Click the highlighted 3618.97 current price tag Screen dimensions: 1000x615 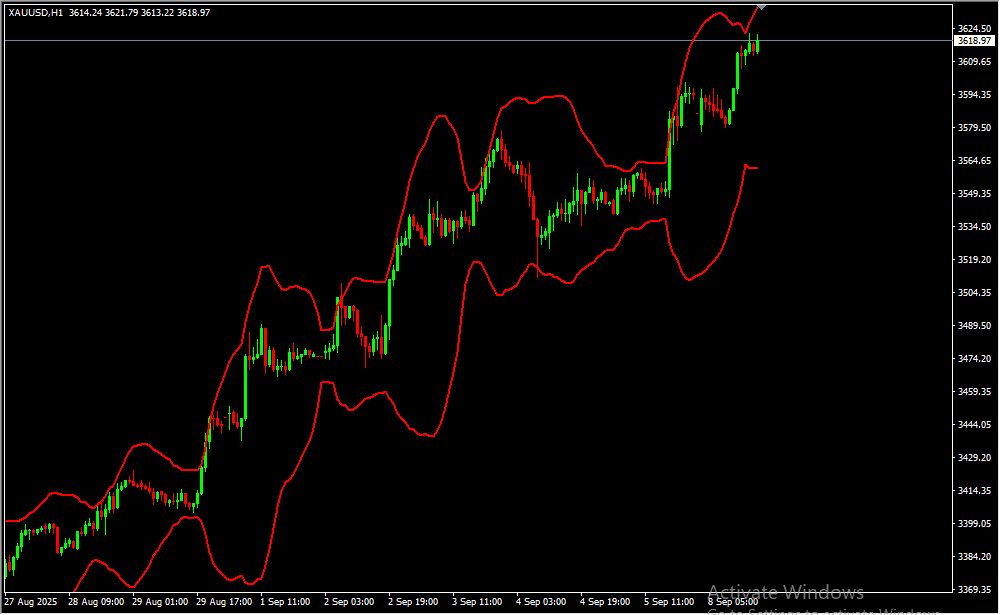(973, 41)
